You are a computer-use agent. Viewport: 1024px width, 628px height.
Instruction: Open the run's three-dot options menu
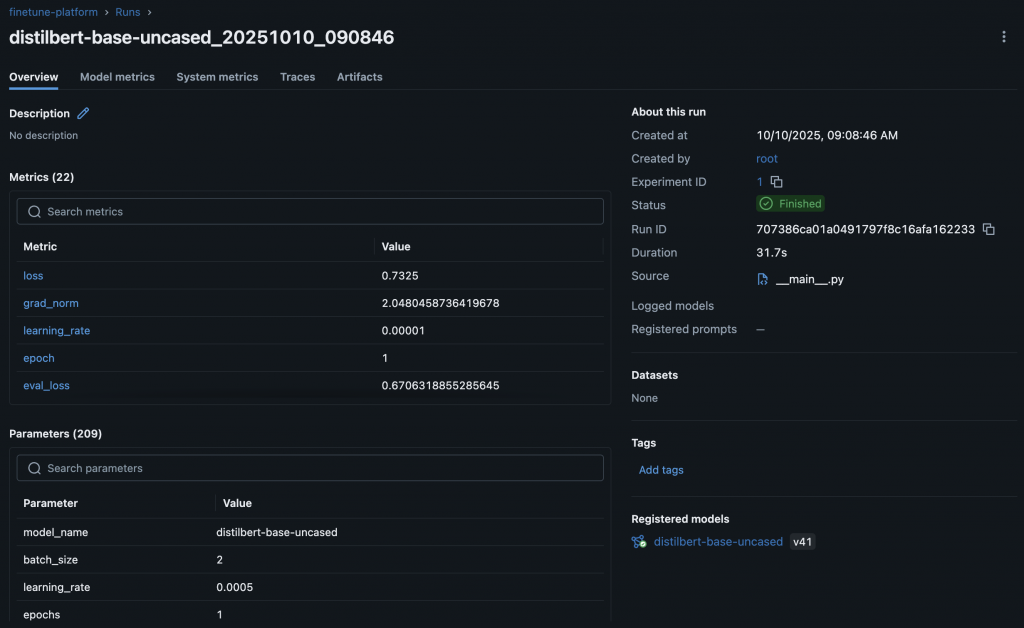click(x=1004, y=37)
